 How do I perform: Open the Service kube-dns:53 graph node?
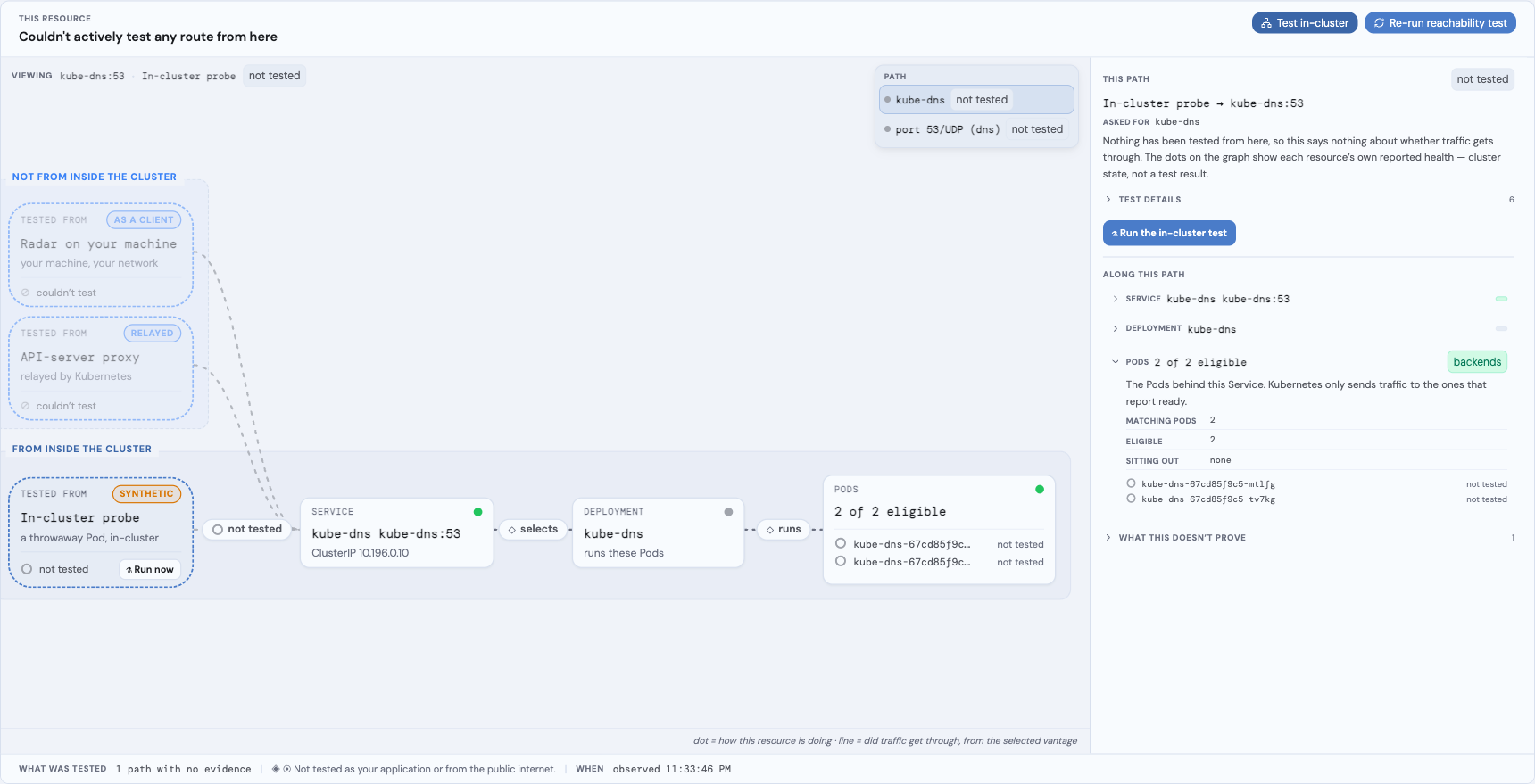396,532
